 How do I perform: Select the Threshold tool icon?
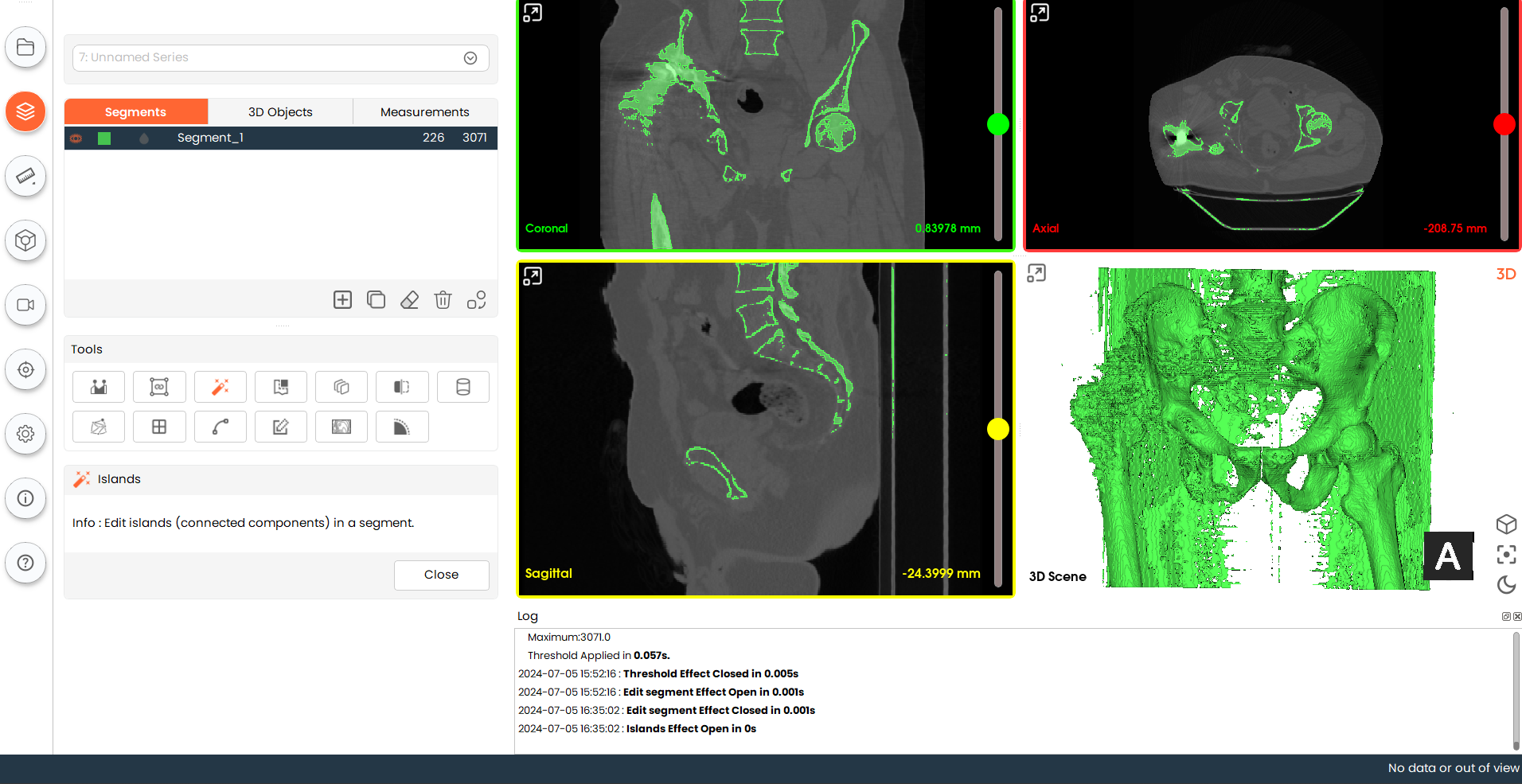click(99, 387)
